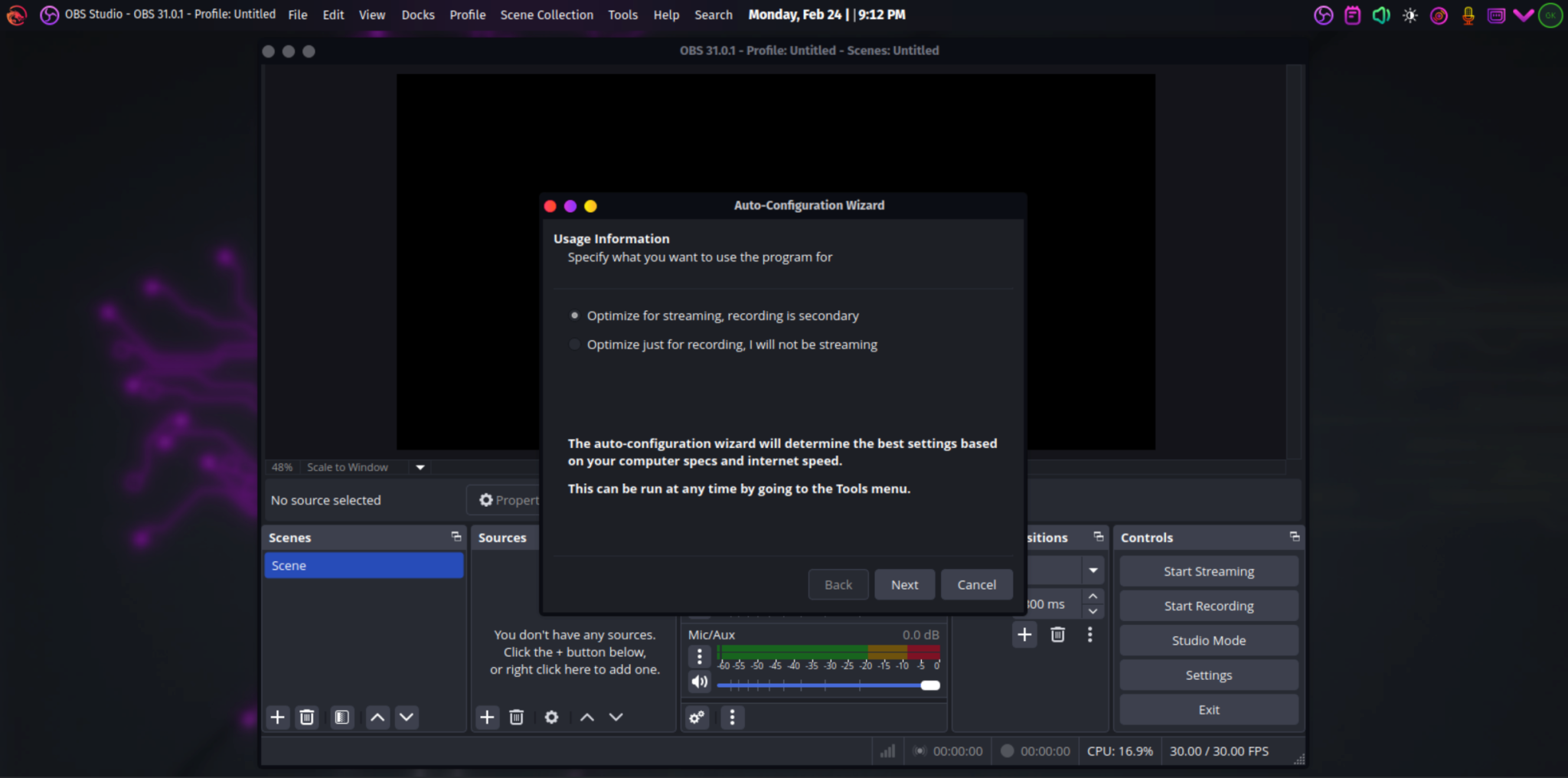
Task: Open the Tools menu
Action: [622, 15]
